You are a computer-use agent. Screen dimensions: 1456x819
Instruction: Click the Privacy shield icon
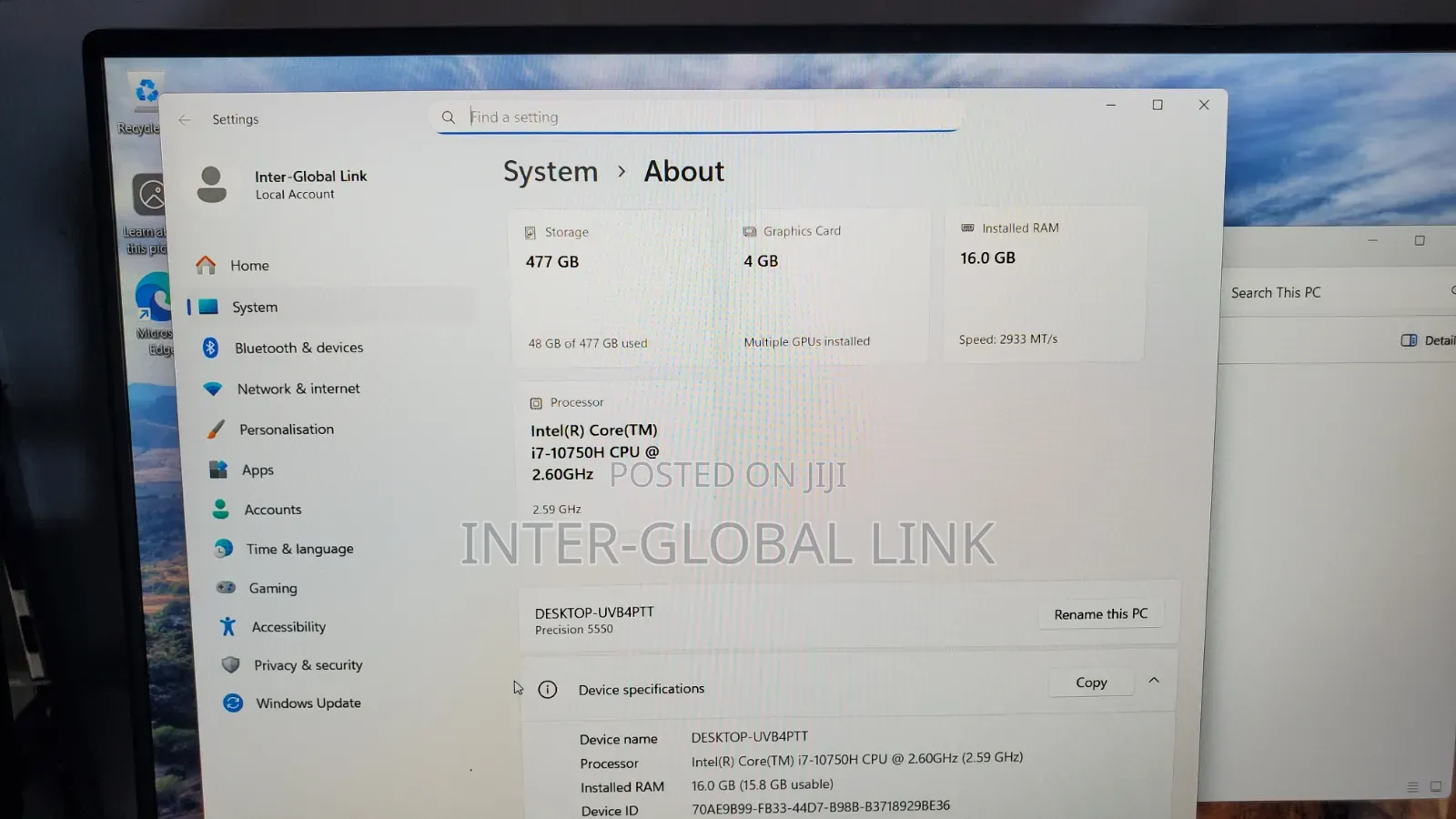pyautogui.click(x=231, y=665)
